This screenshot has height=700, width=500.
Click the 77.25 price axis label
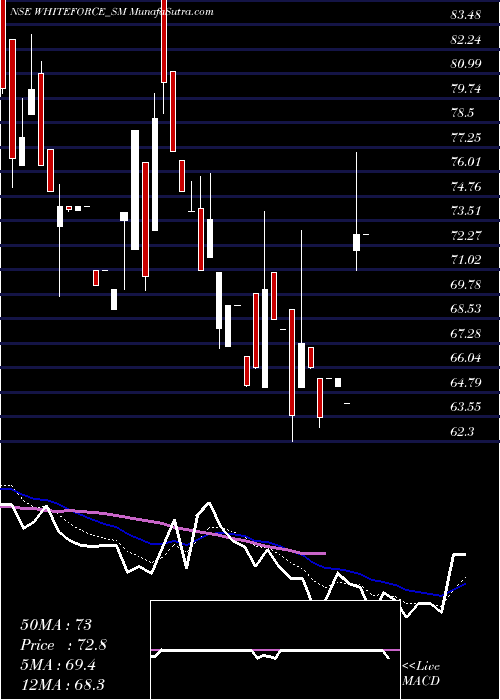(466, 138)
